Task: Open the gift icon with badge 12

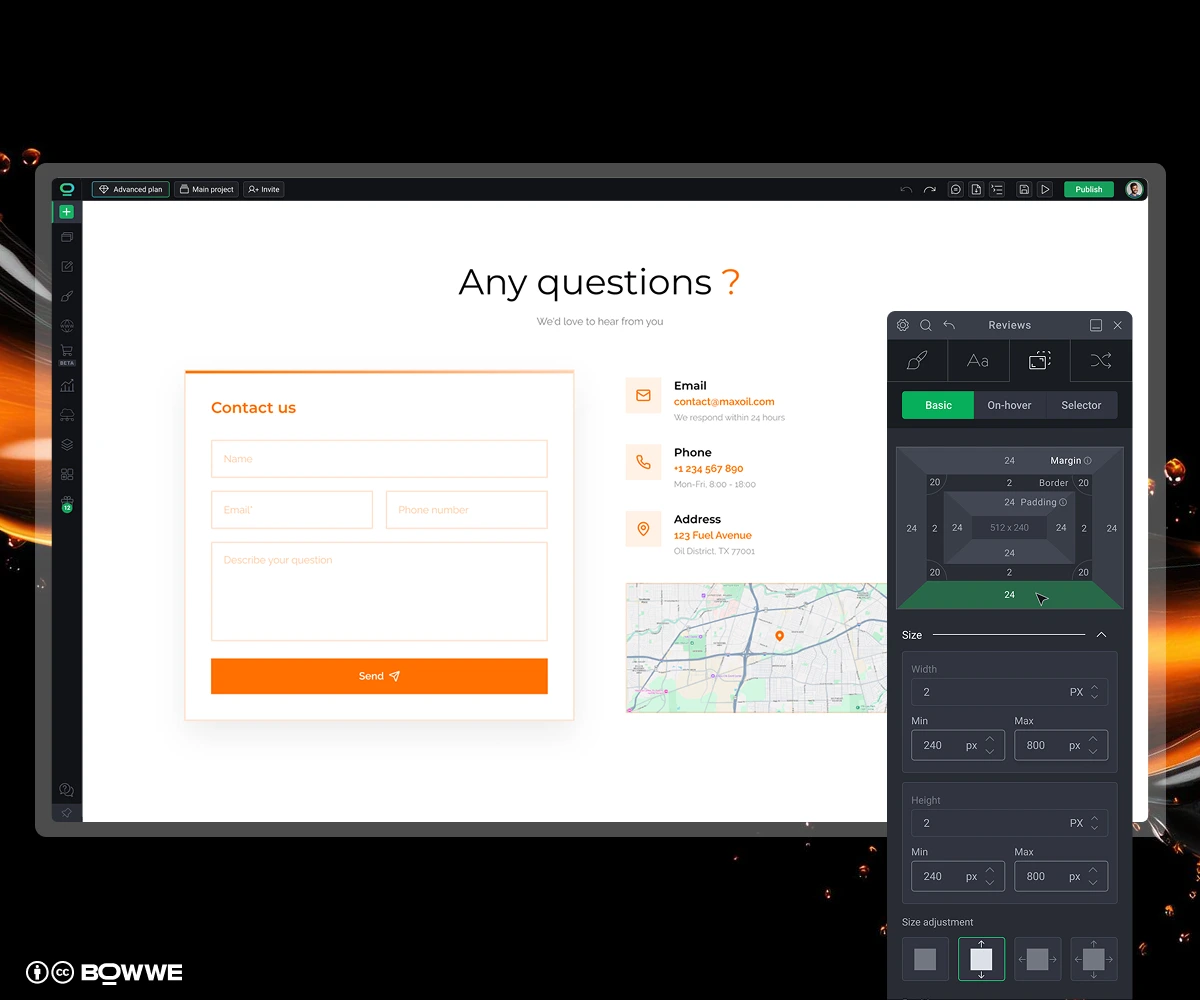Action: pyautogui.click(x=67, y=504)
